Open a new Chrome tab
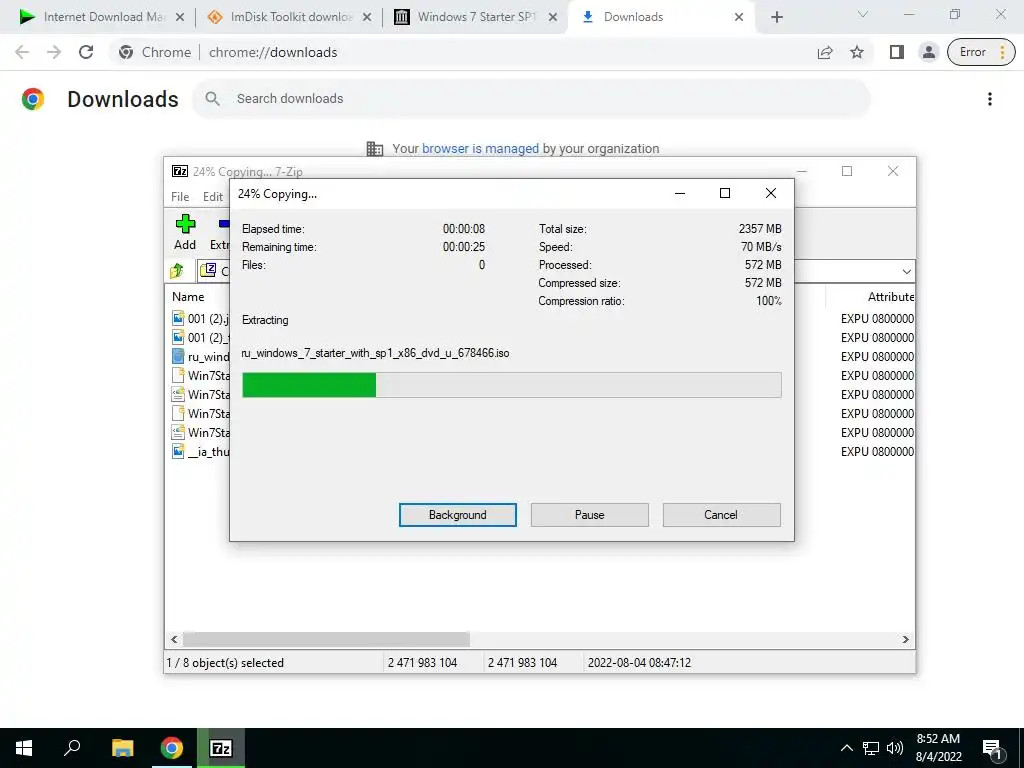Image resolution: width=1024 pixels, height=768 pixels. (776, 17)
